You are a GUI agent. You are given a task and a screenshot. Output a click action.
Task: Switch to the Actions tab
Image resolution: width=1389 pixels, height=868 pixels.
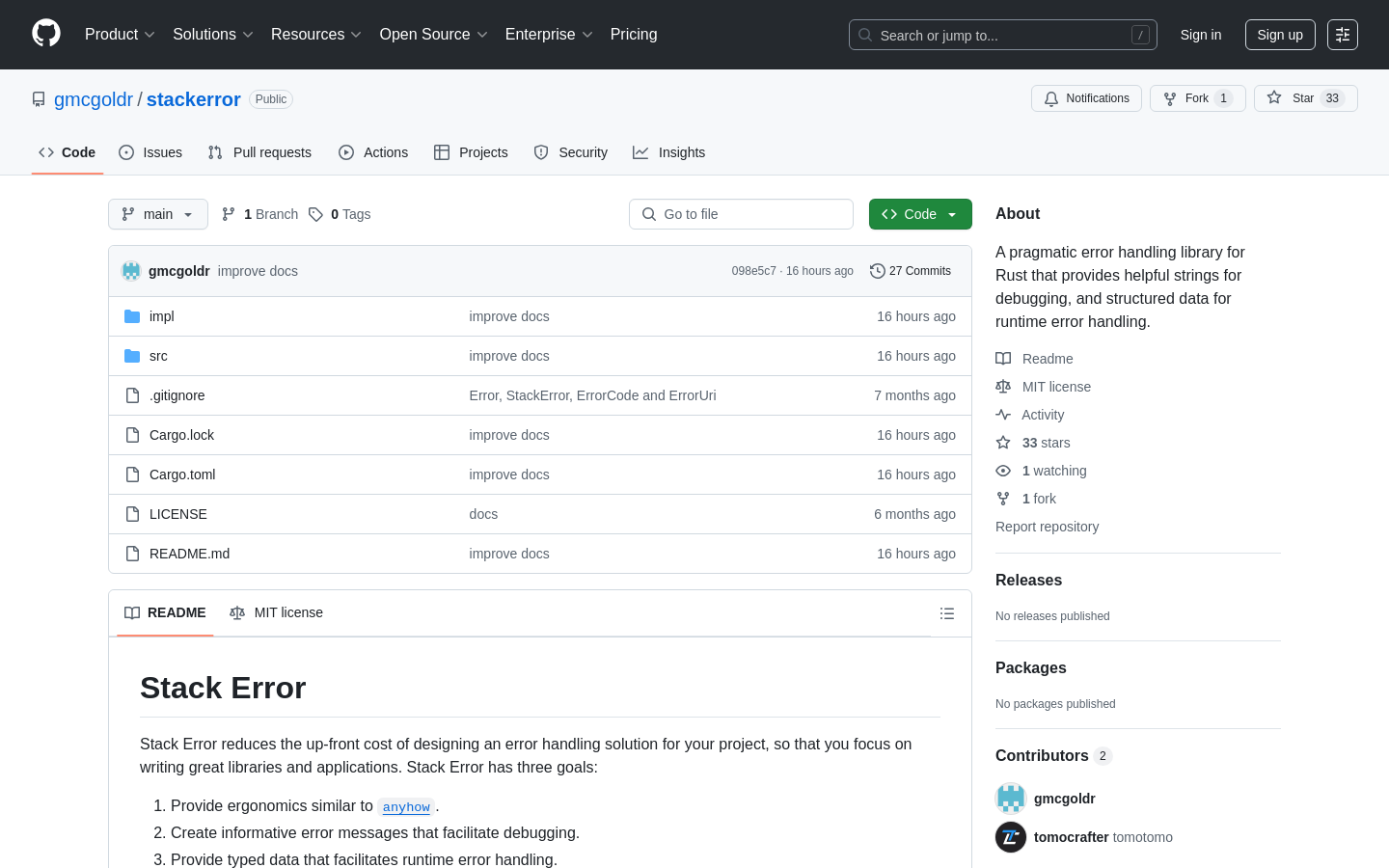pyautogui.click(x=373, y=152)
